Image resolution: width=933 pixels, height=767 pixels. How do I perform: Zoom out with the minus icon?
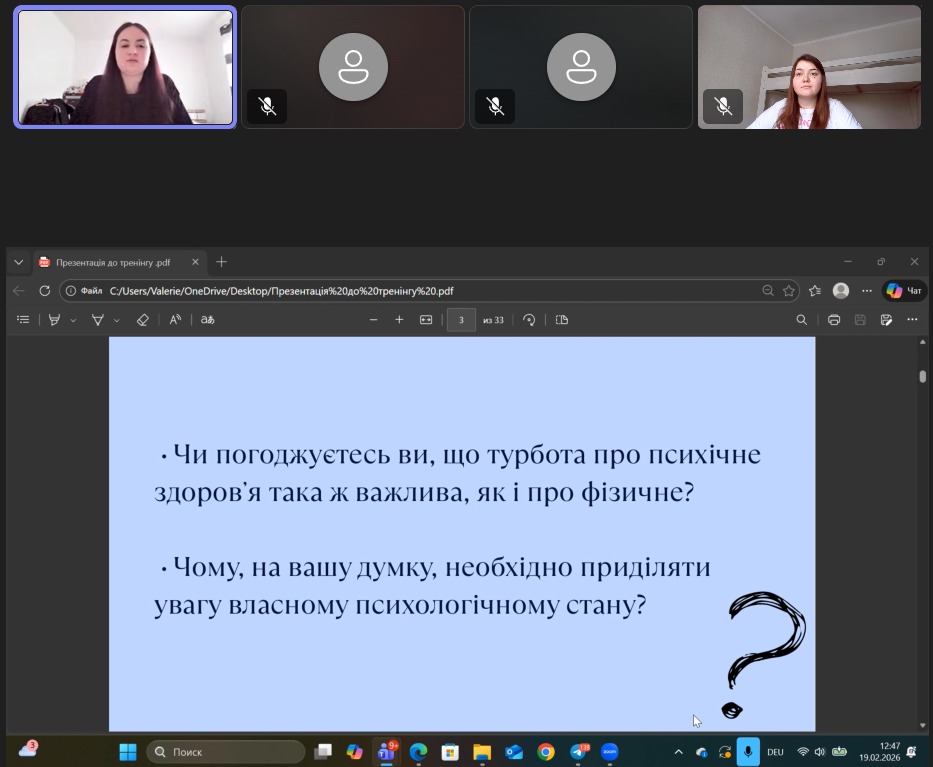[x=373, y=320]
